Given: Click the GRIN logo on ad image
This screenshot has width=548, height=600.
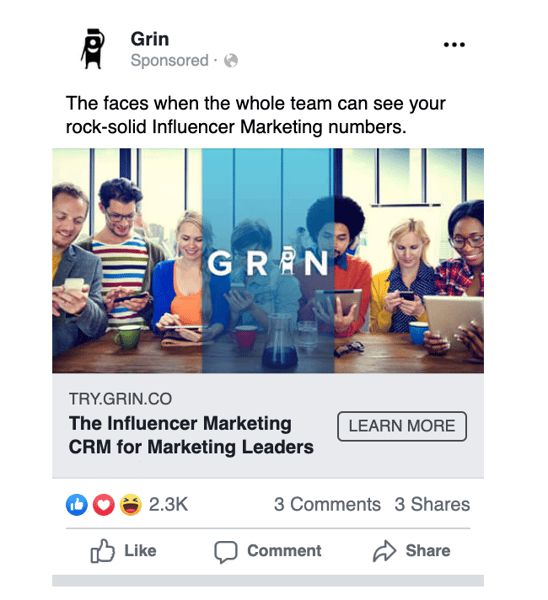Looking at the screenshot, I should click(x=268, y=262).
